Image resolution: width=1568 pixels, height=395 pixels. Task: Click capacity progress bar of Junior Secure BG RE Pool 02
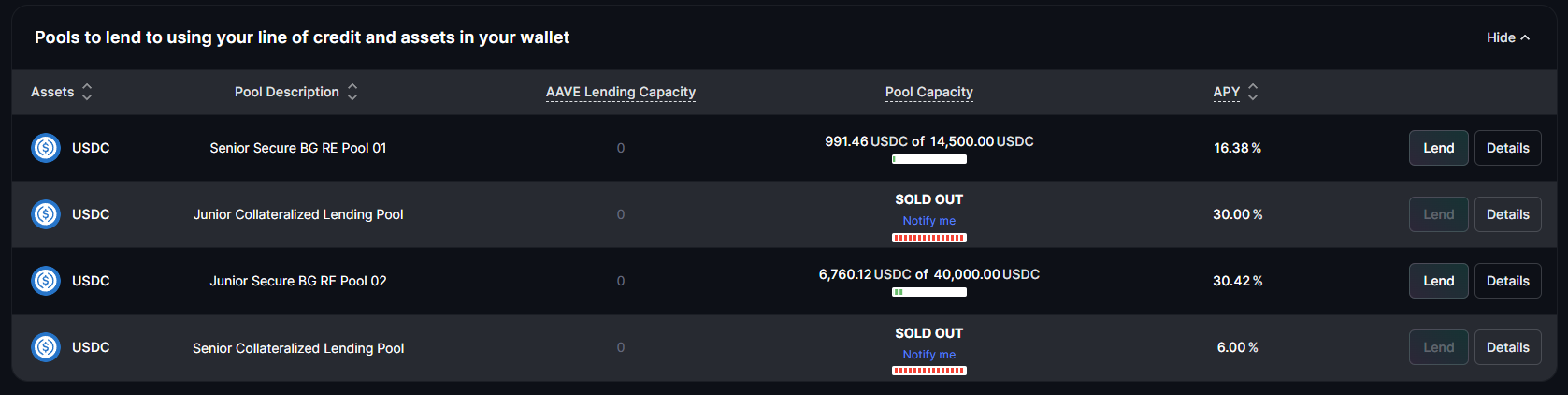tap(929, 292)
